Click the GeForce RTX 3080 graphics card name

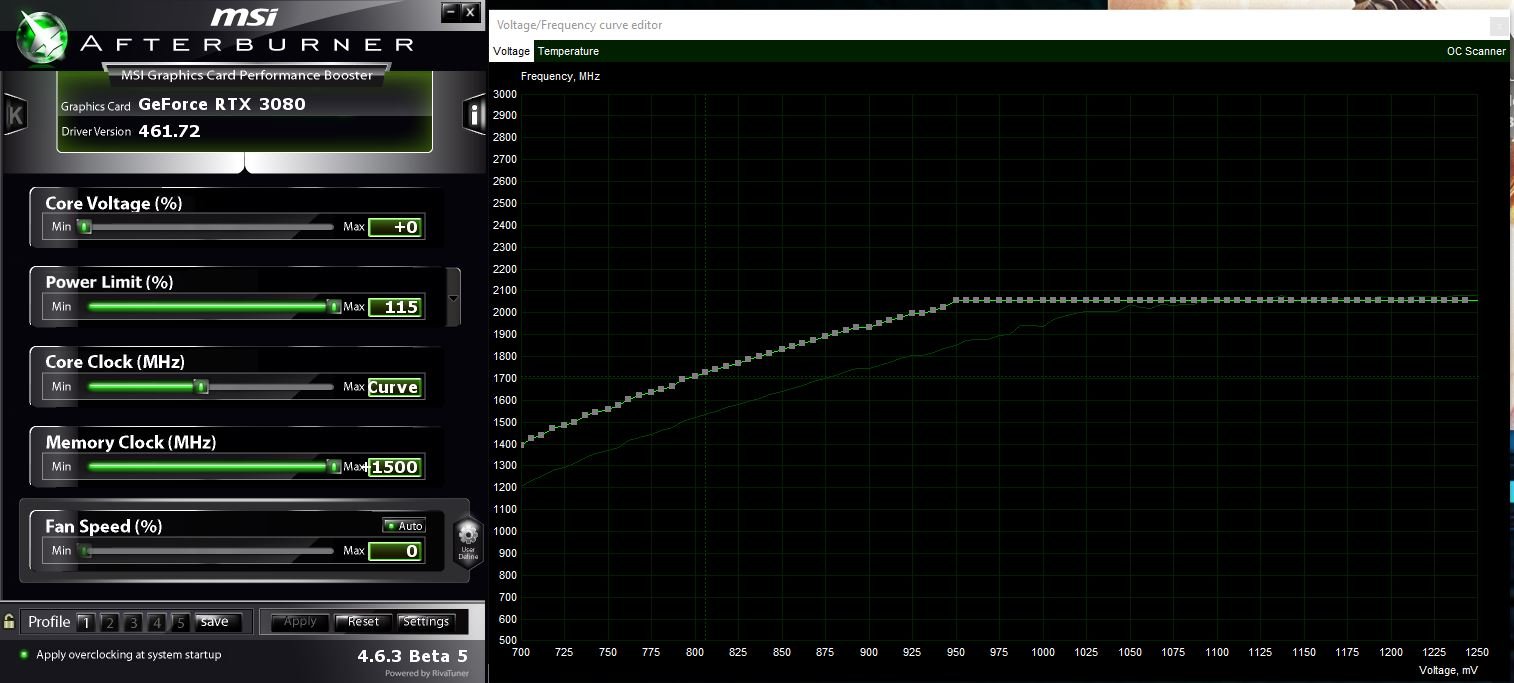(x=222, y=104)
